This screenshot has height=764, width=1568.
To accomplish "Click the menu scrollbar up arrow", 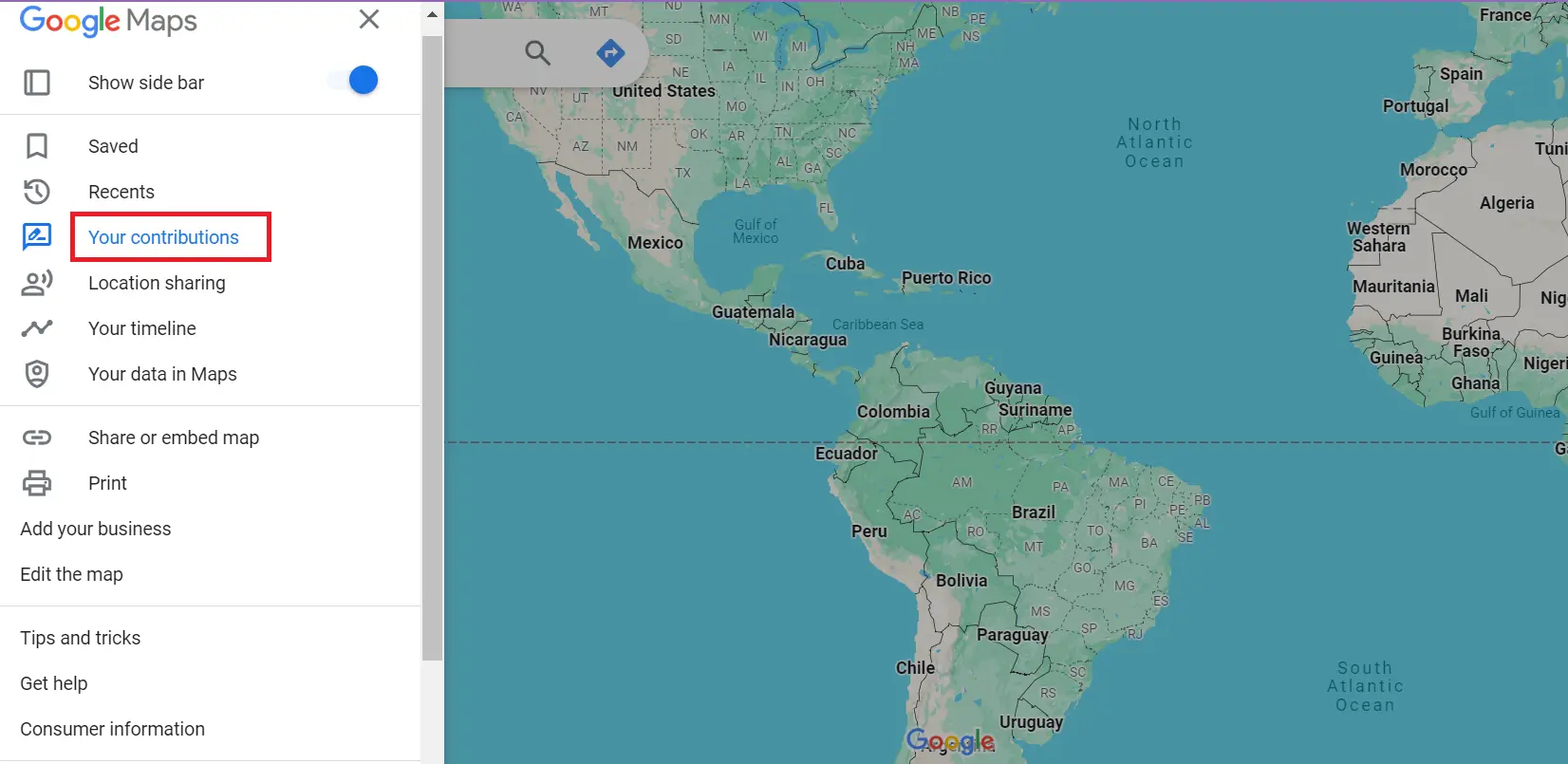I will point(432,14).
